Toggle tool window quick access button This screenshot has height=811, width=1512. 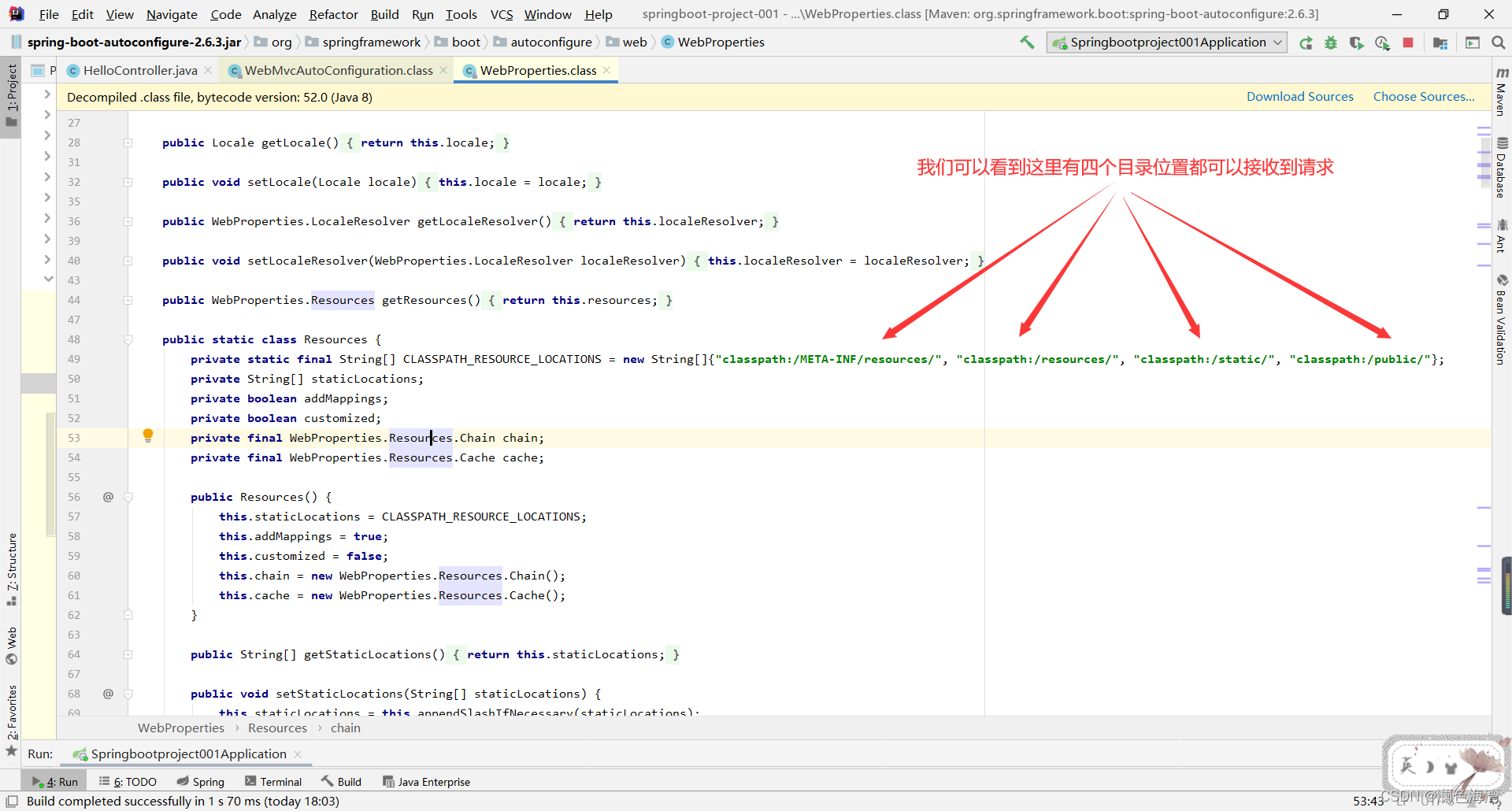[11, 802]
